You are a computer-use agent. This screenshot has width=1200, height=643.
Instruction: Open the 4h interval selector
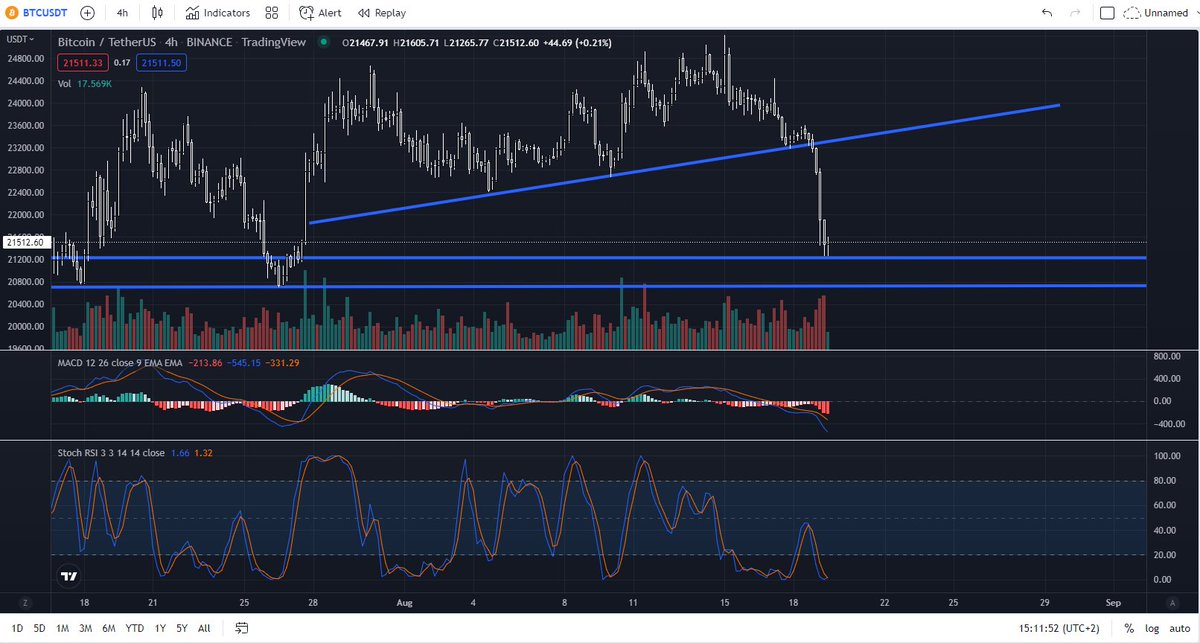coord(122,13)
